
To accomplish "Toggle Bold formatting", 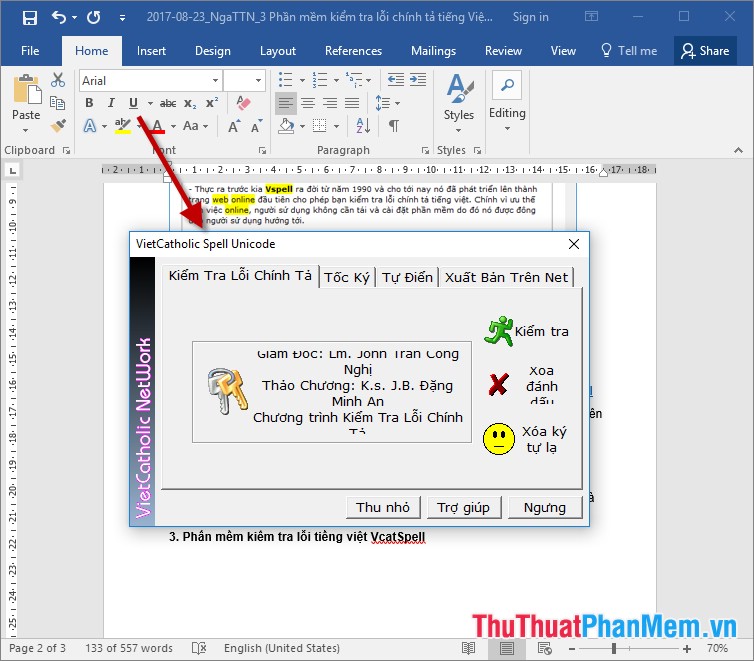I will tap(89, 103).
